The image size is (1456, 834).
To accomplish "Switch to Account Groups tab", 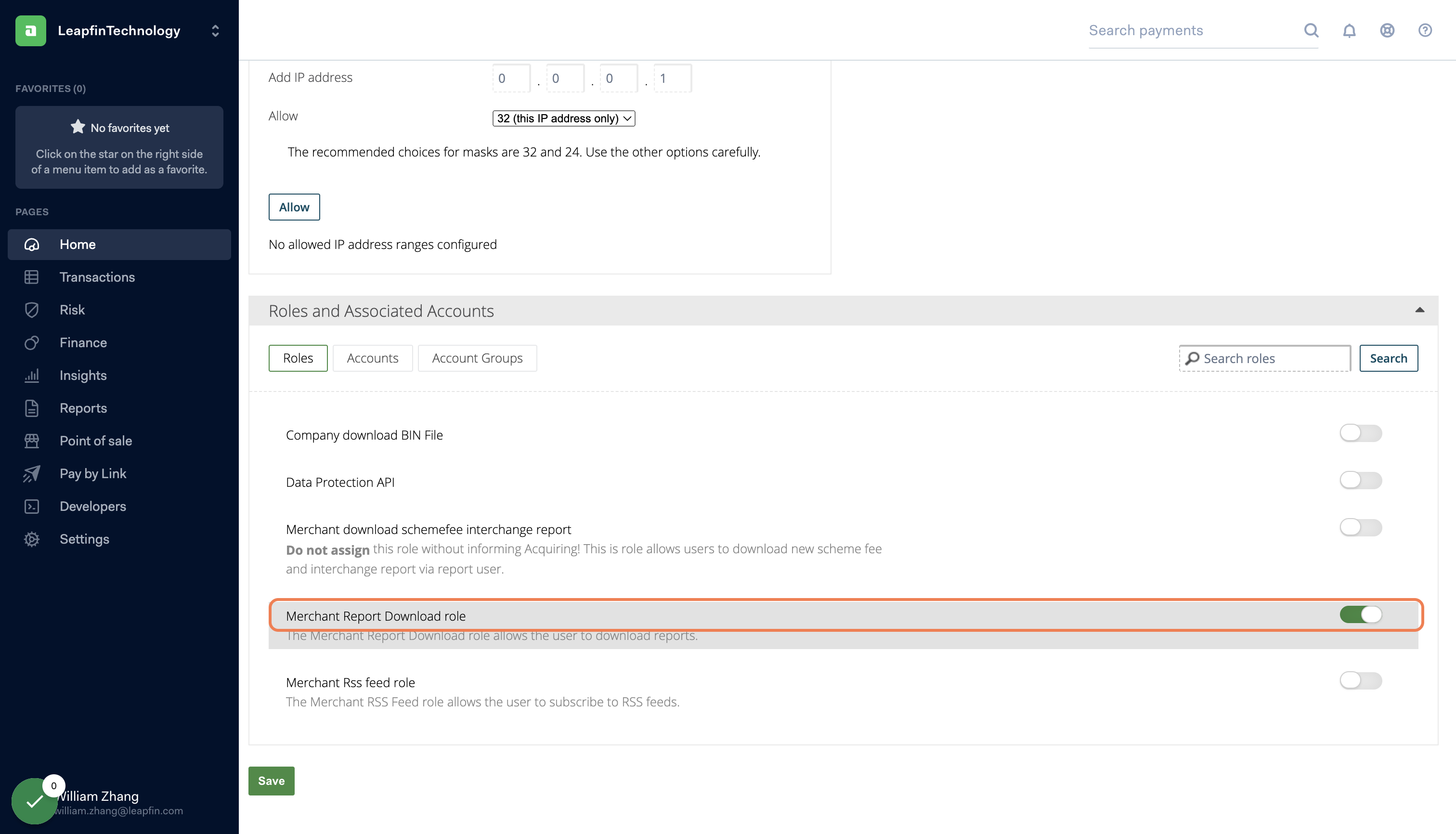I will coord(477,358).
